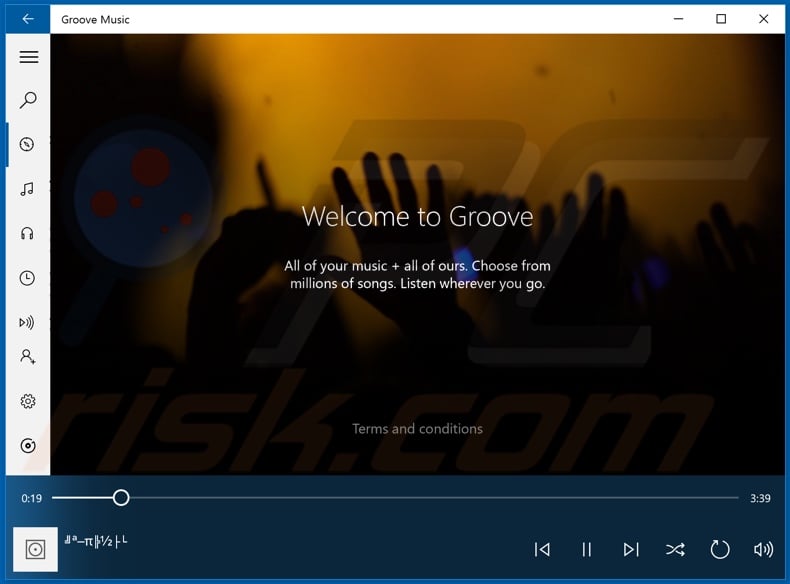Screen dimensions: 790x584
Task: Click the disc icon at sidebar bottom
Action: point(28,445)
